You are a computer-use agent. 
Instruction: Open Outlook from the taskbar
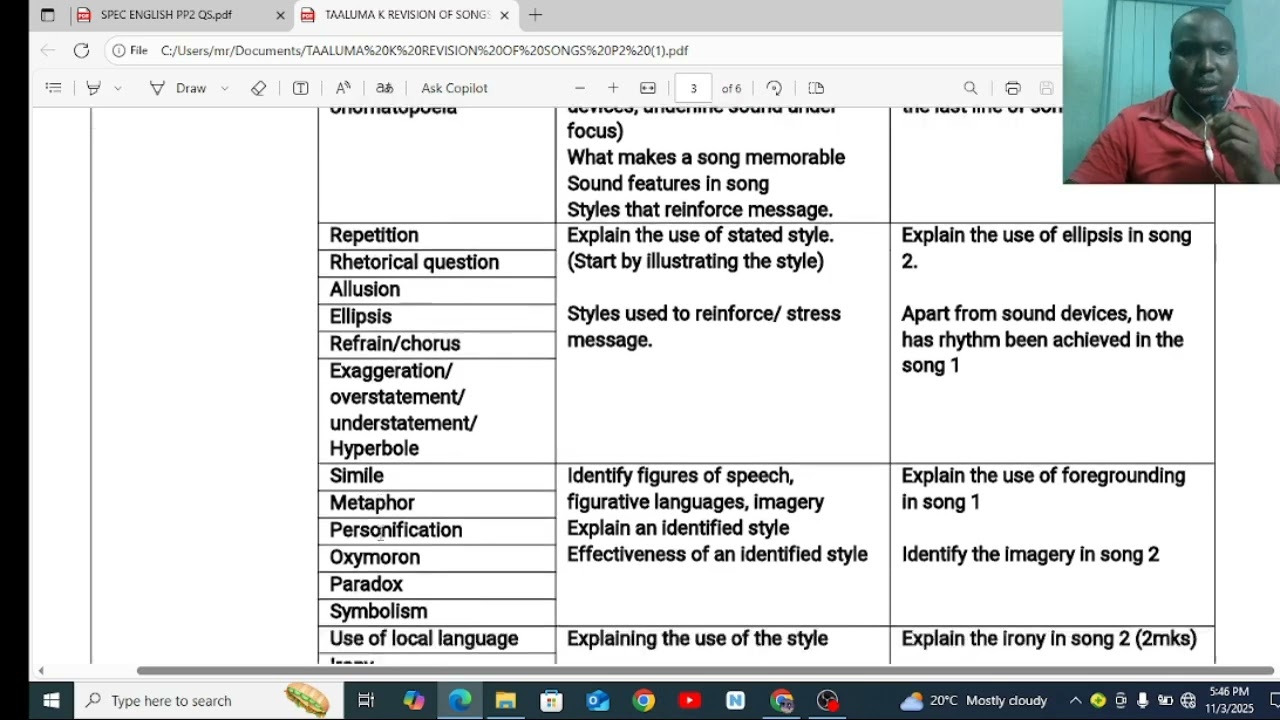[x=597, y=700]
